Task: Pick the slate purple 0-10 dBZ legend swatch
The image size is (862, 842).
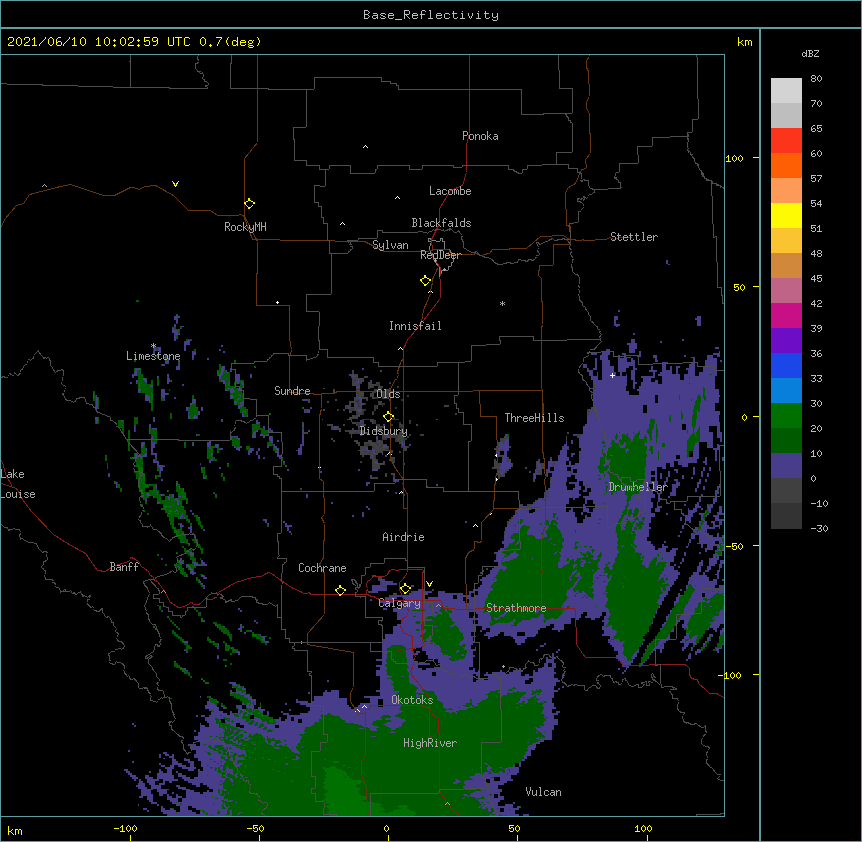Action: tap(786, 466)
